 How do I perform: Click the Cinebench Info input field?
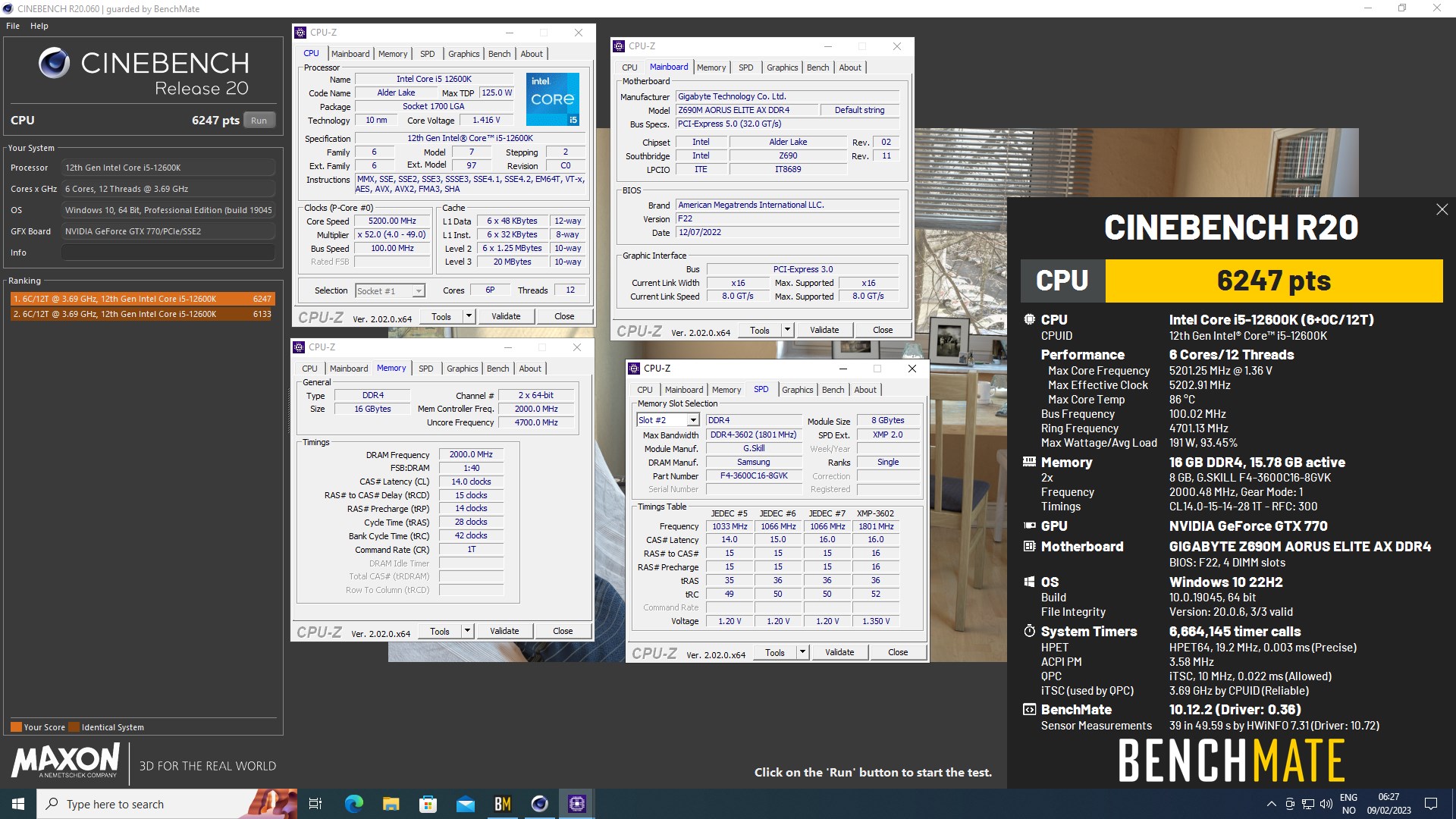pos(168,253)
